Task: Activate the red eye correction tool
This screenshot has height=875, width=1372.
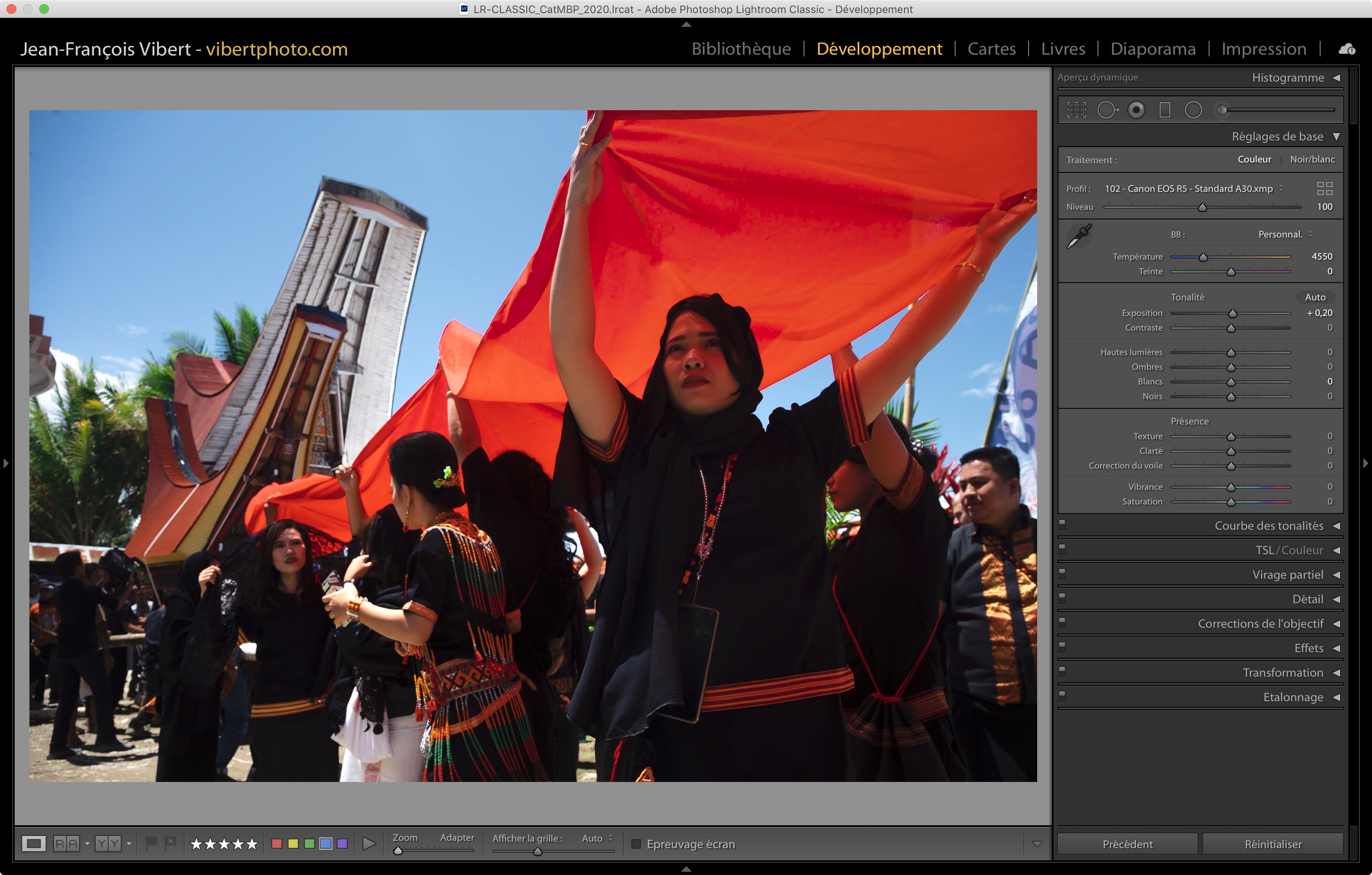Action: pyautogui.click(x=1136, y=110)
